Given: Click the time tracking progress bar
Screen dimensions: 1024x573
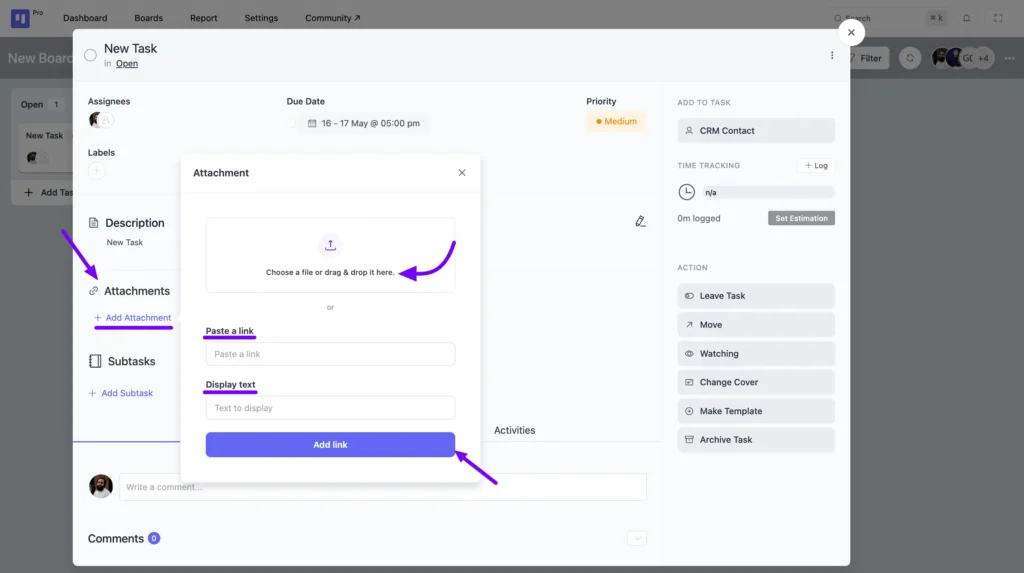Looking at the screenshot, I should coord(766,192).
